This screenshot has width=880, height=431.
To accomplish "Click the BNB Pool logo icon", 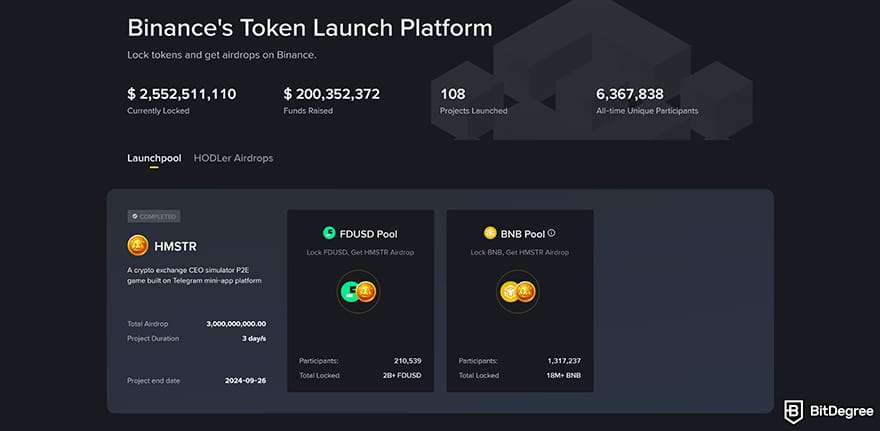I will (x=490, y=233).
